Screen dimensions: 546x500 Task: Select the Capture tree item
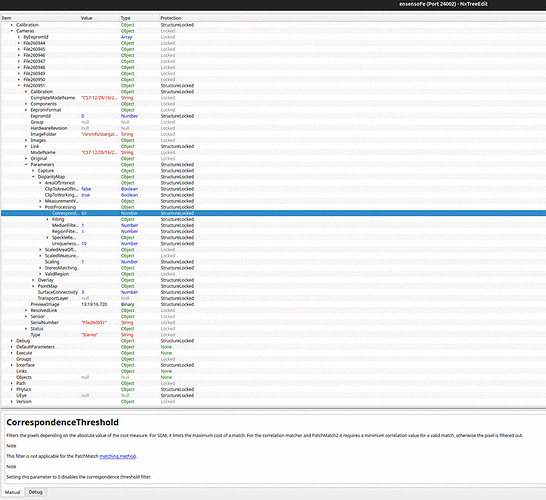tap(46, 171)
